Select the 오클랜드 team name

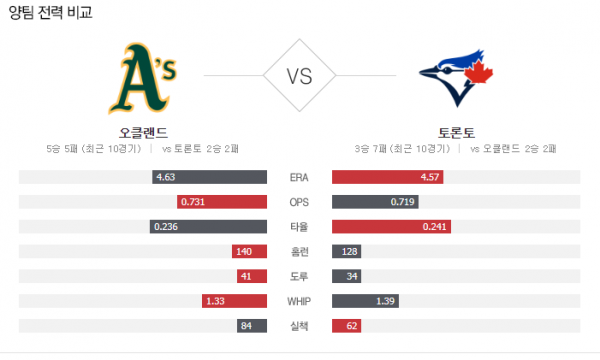coord(143,133)
